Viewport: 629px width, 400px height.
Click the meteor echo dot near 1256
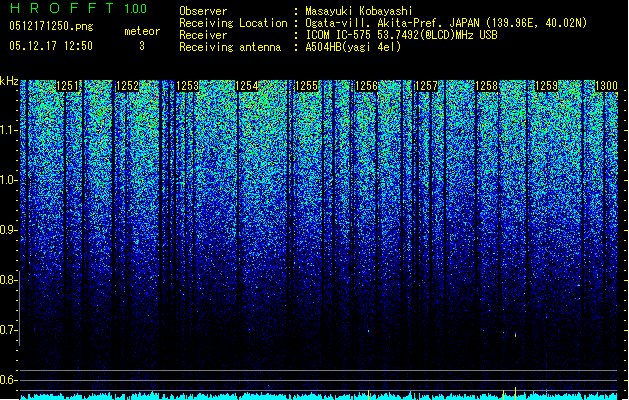point(368,331)
